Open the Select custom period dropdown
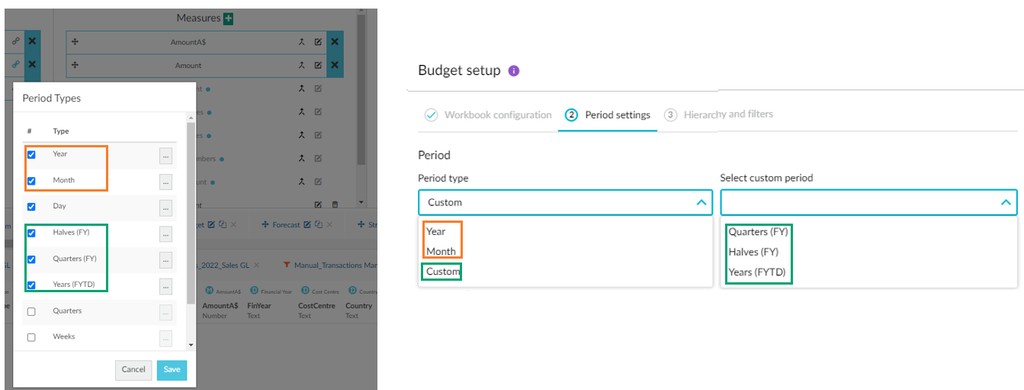The height and width of the screenshot is (390, 1024). point(869,203)
